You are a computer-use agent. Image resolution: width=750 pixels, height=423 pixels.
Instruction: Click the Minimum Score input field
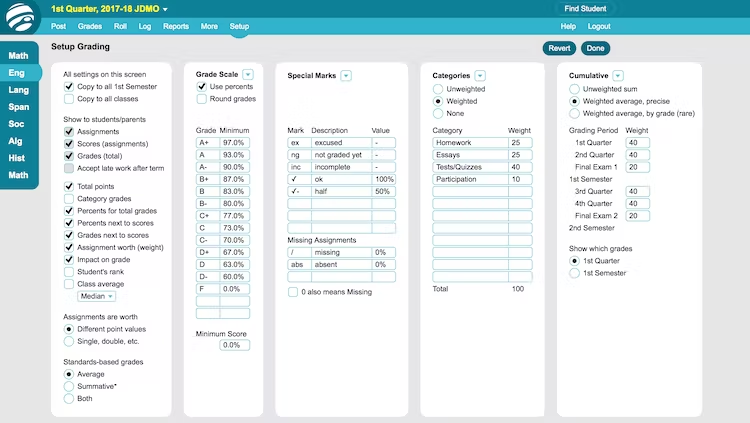(233, 345)
